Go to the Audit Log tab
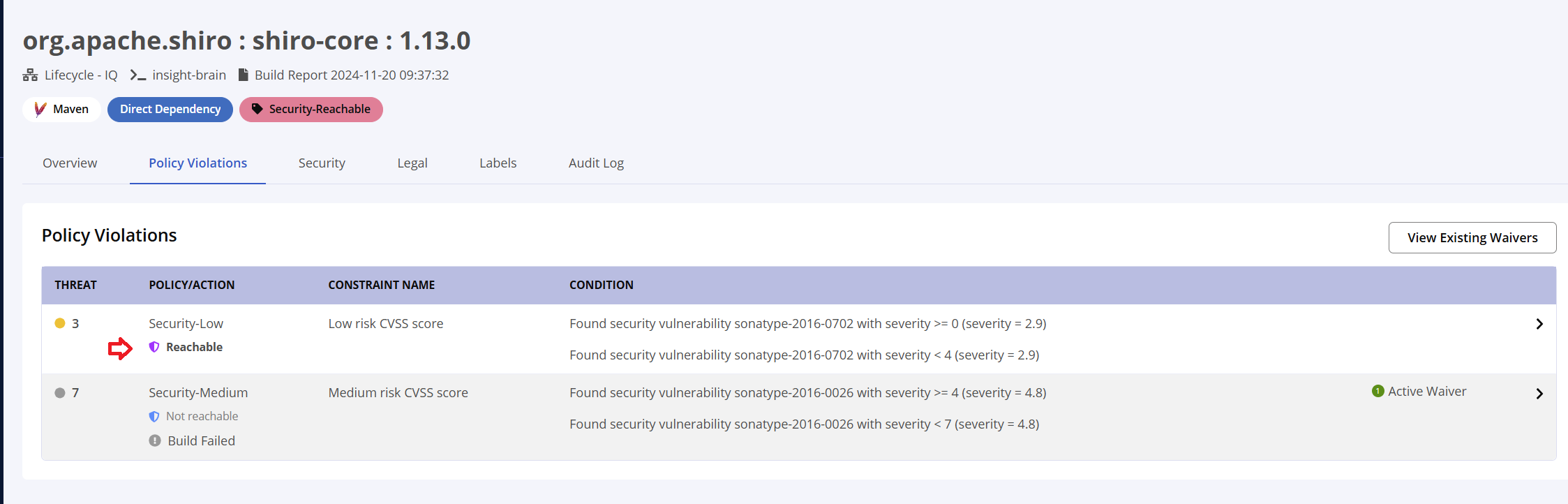The width and height of the screenshot is (1568, 504). [596, 163]
